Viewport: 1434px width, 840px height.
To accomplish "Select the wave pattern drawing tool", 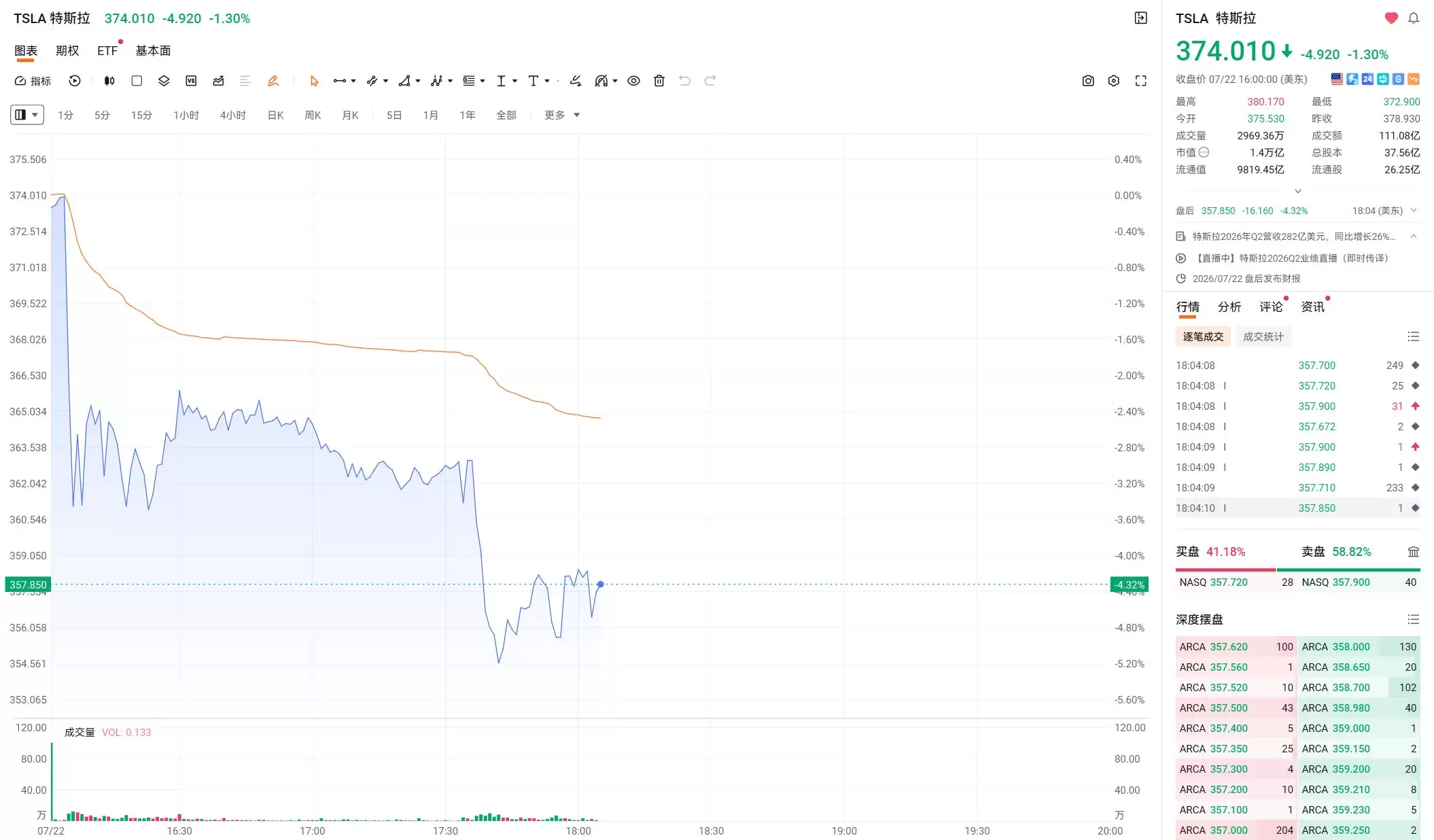I will 436,81.
